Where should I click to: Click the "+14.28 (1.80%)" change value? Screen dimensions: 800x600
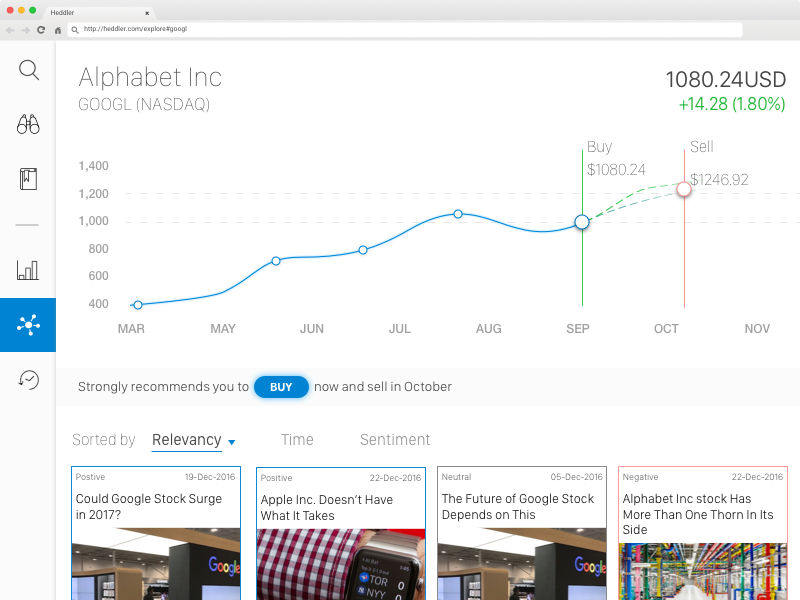point(732,104)
